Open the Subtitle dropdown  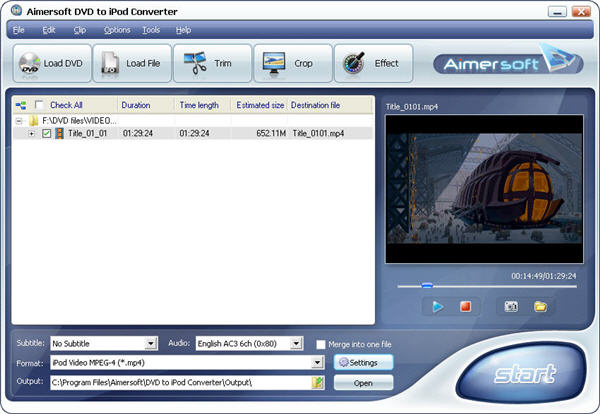(x=151, y=343)
